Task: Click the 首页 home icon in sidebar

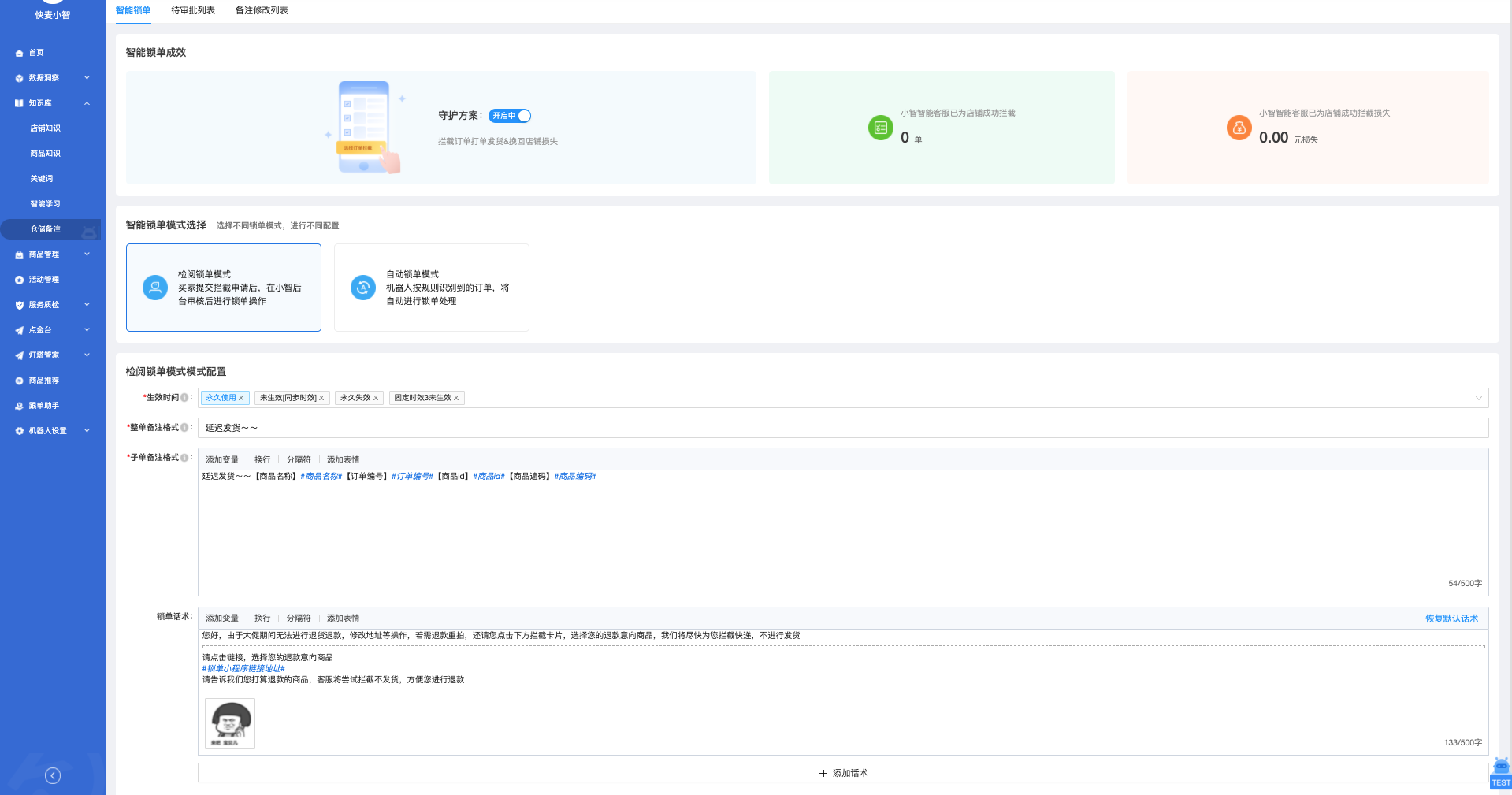Action: [19, 53]
